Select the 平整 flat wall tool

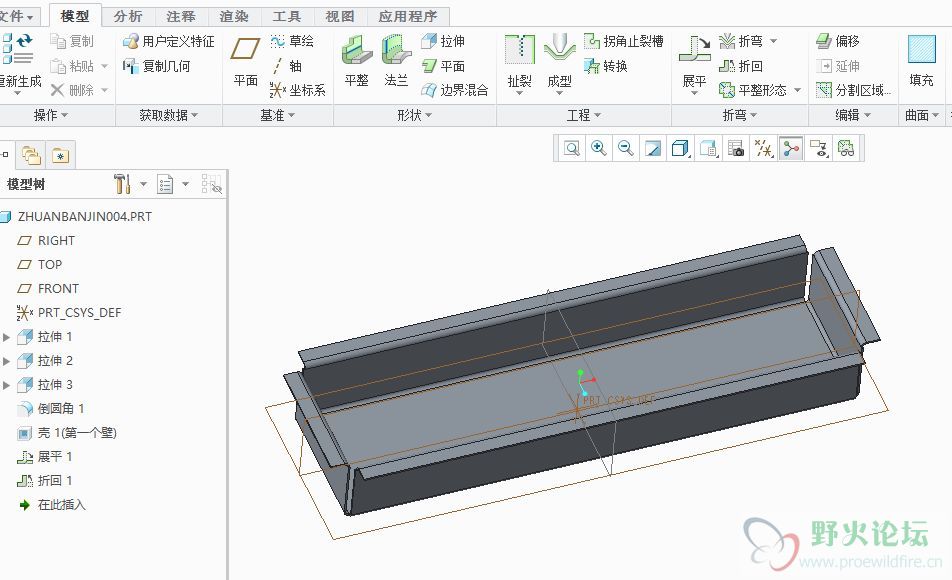click(x=356, y=60)
